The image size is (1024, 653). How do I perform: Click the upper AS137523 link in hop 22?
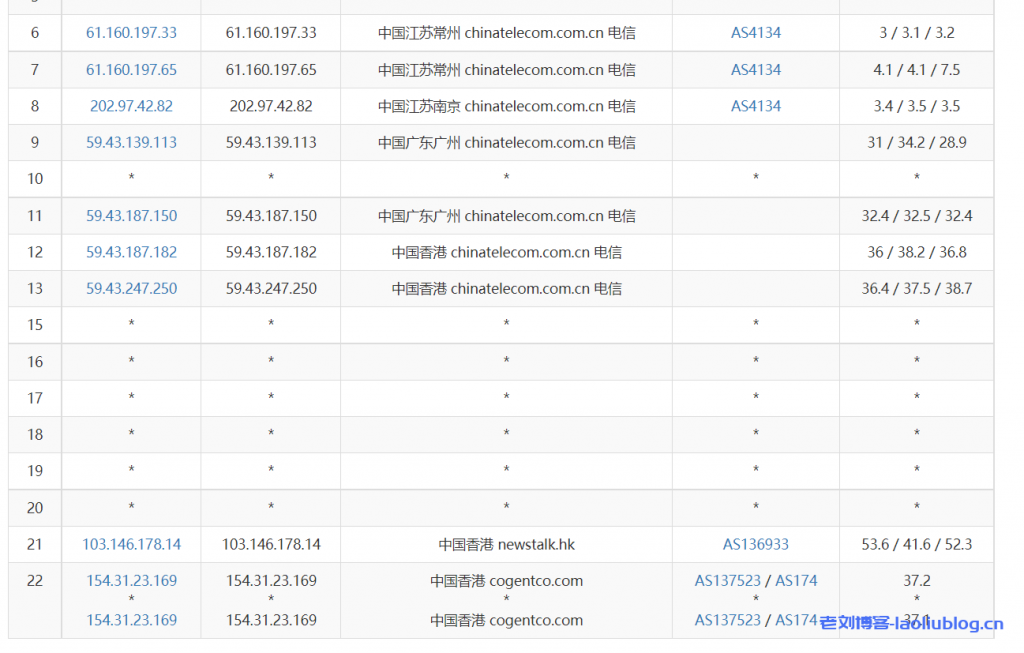(727, 581)
